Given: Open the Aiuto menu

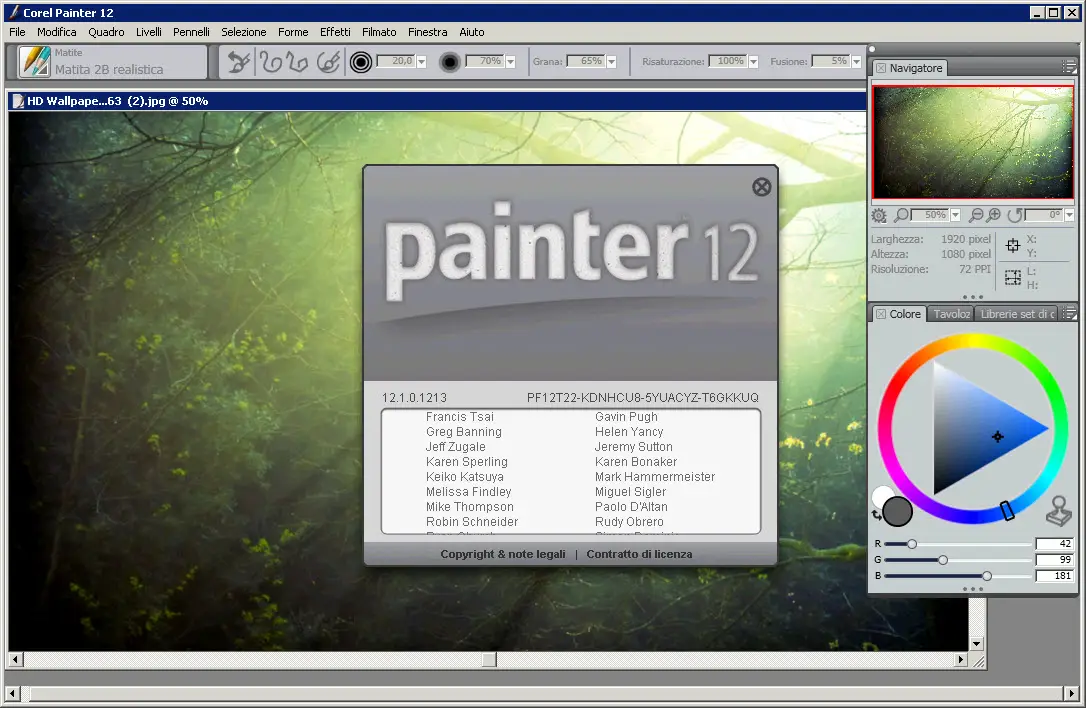Looking at the screenshot, I should point(472,32).
